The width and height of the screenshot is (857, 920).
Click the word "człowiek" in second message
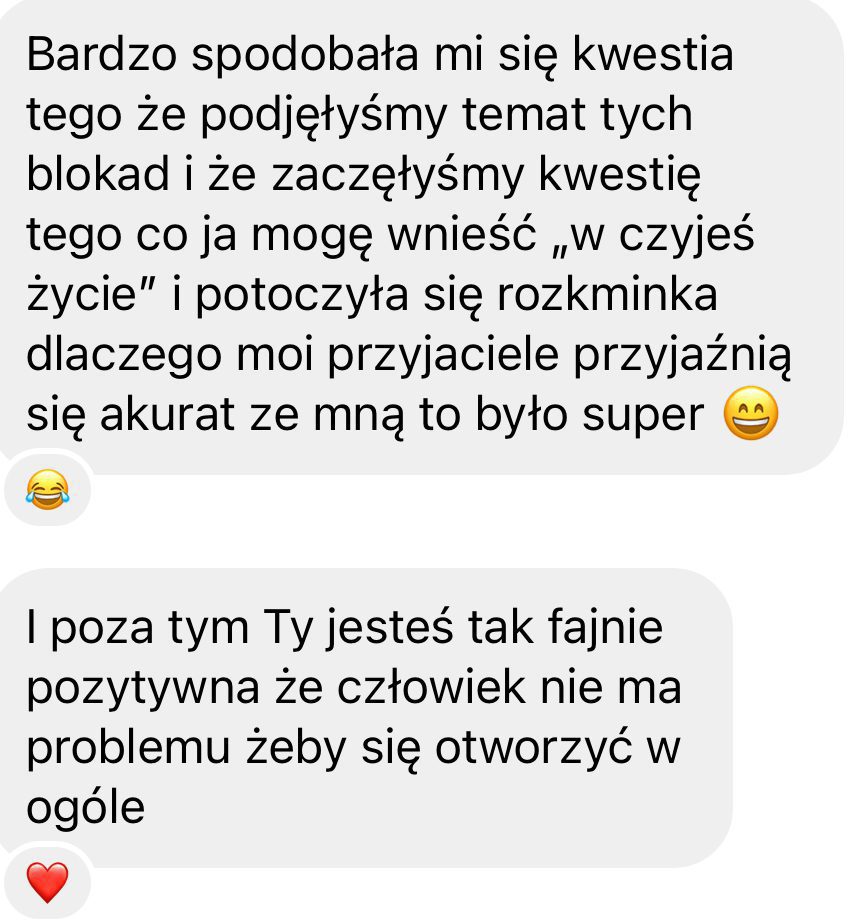pyautogui.click(x=431, y=686)
